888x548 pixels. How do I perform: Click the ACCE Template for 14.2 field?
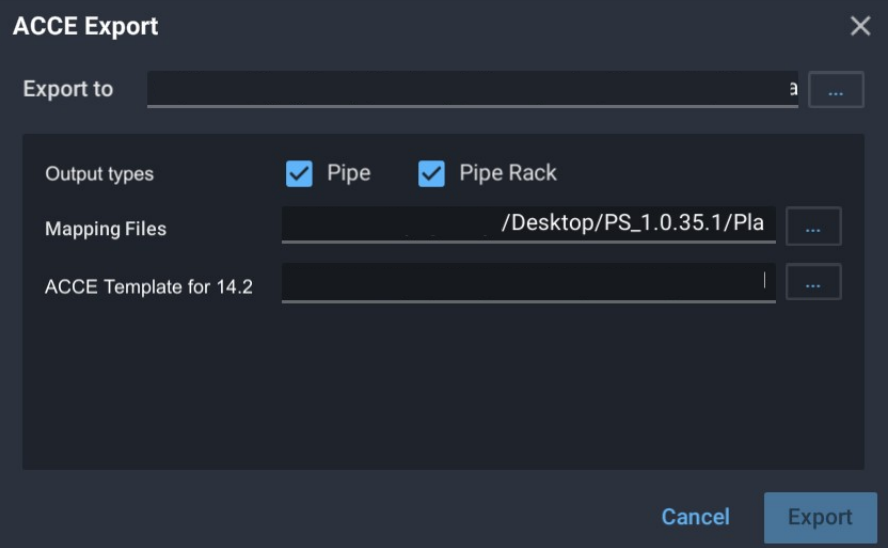(x=528, y=282)
